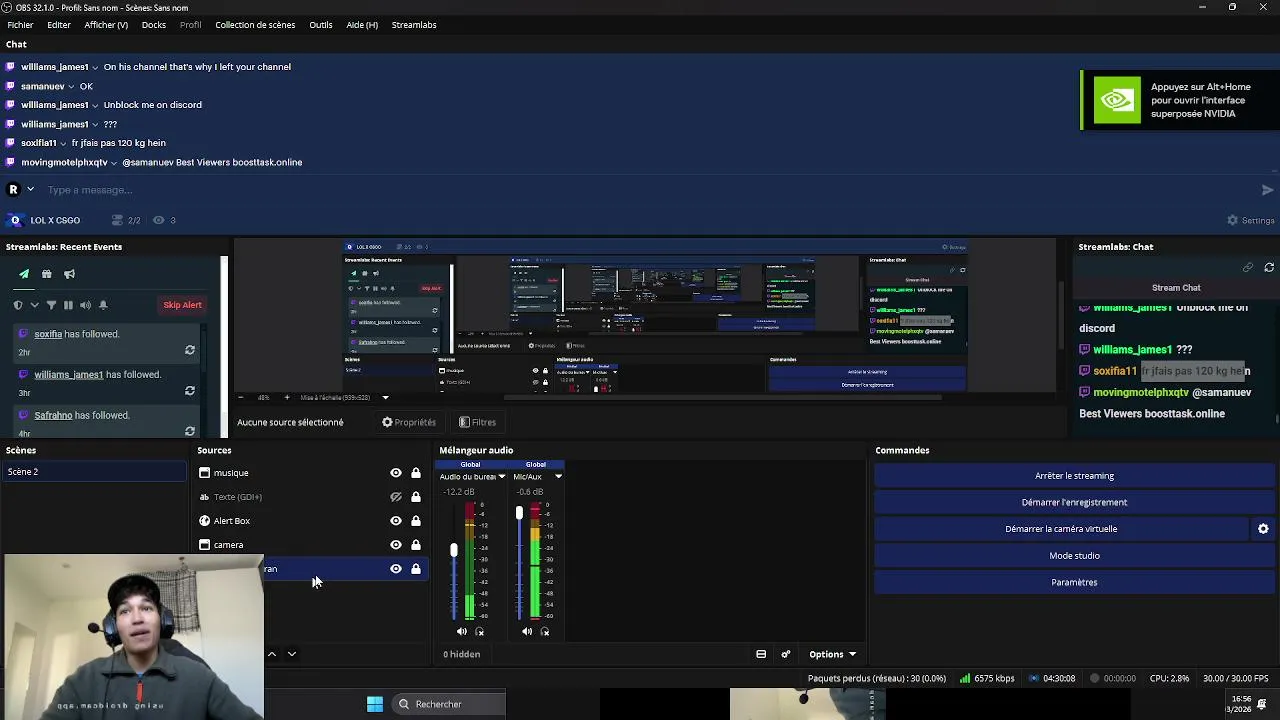Mute event sounds with the speaker icon
This screenshot has height=720, width=1280.
coord(85,305)
